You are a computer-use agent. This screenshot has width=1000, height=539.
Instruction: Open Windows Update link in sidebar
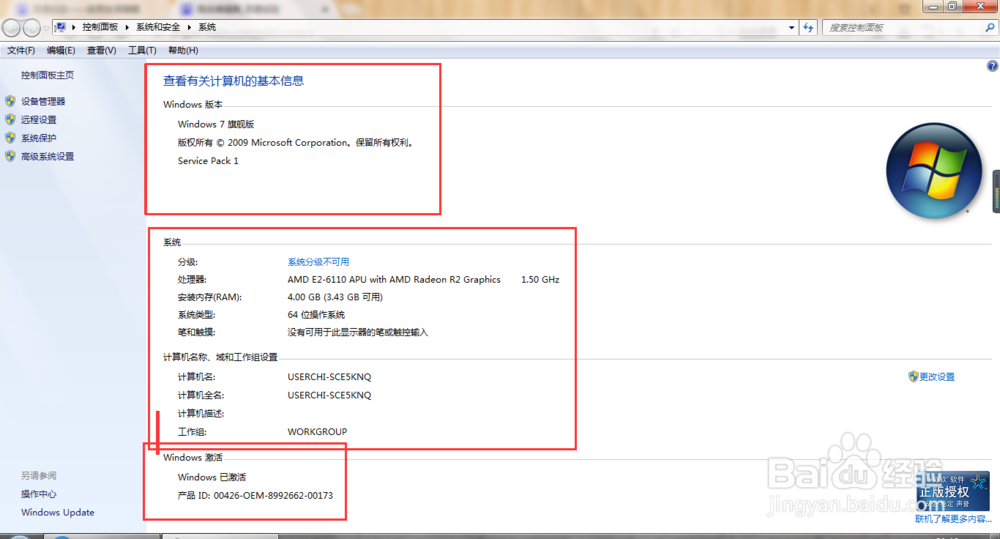coord(57,512)
